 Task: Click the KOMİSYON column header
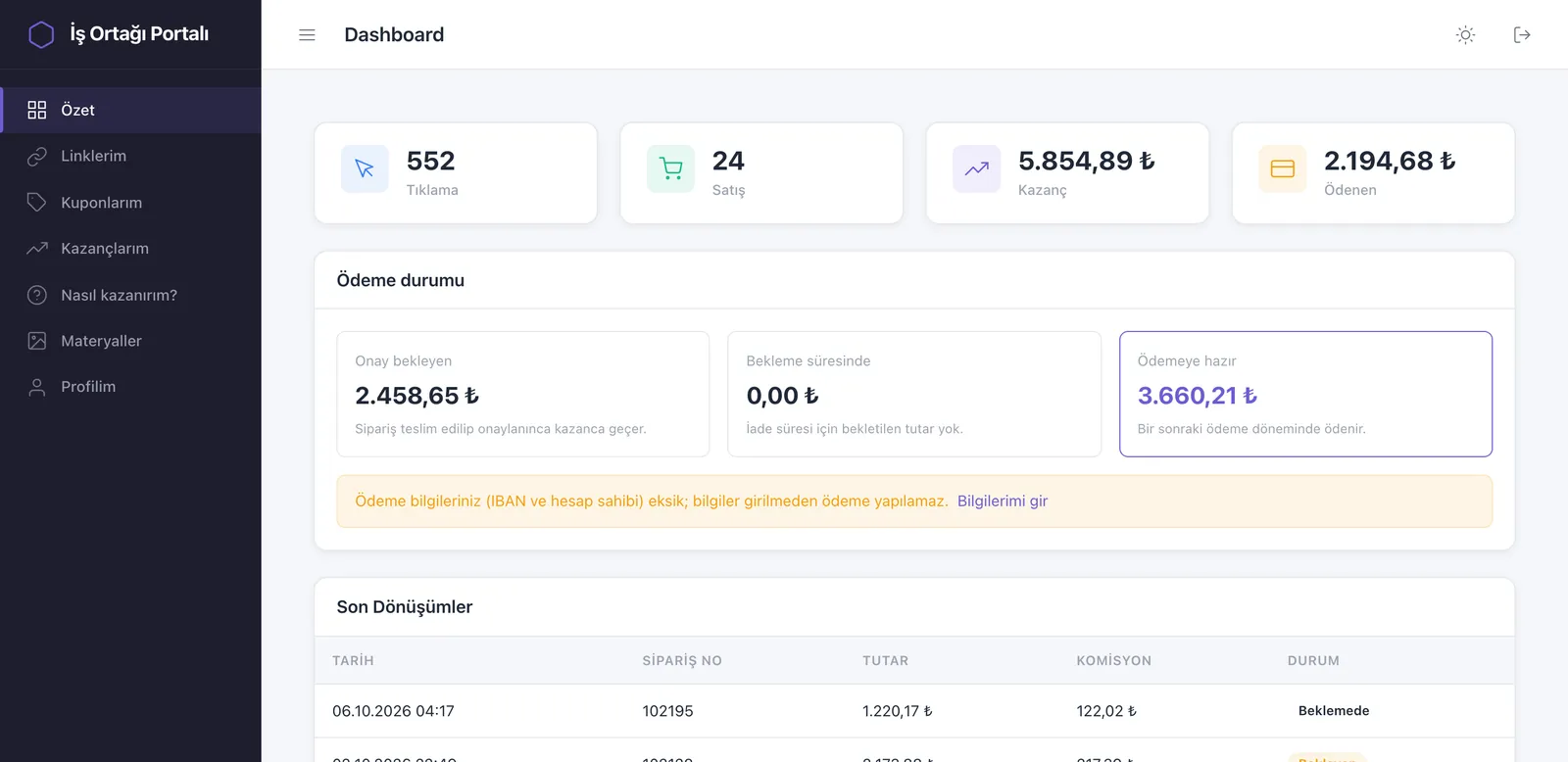1113,660
